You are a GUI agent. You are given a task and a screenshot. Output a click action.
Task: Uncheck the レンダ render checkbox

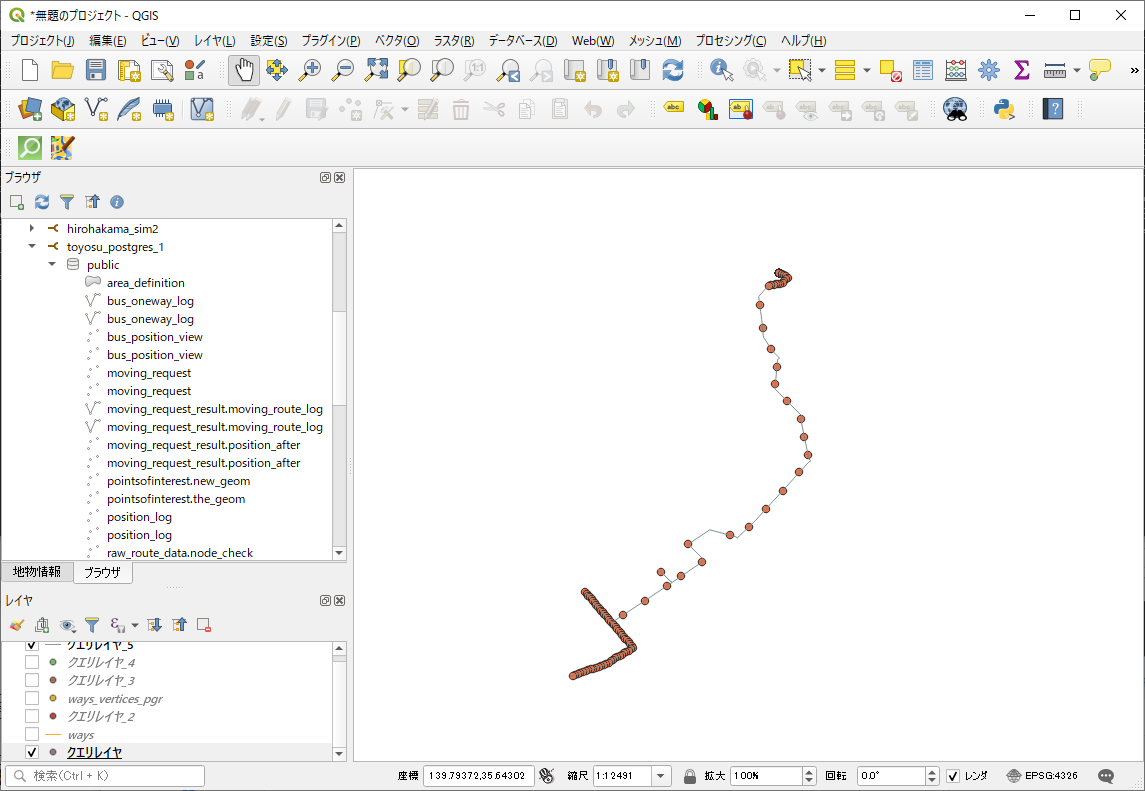coord(953,776)
